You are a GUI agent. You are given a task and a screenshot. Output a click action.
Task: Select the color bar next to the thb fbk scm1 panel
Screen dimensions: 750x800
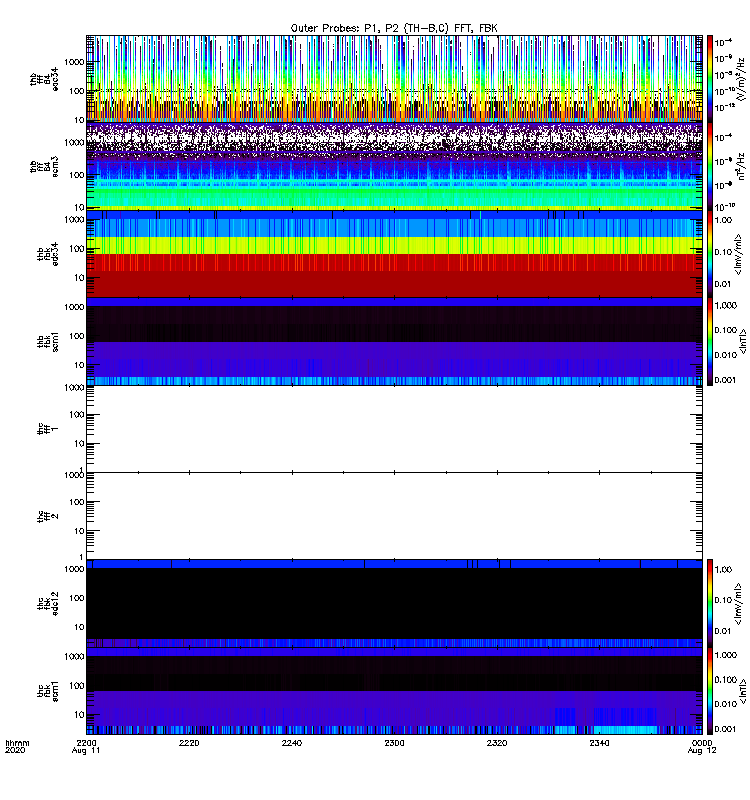[x=709, y=341]
